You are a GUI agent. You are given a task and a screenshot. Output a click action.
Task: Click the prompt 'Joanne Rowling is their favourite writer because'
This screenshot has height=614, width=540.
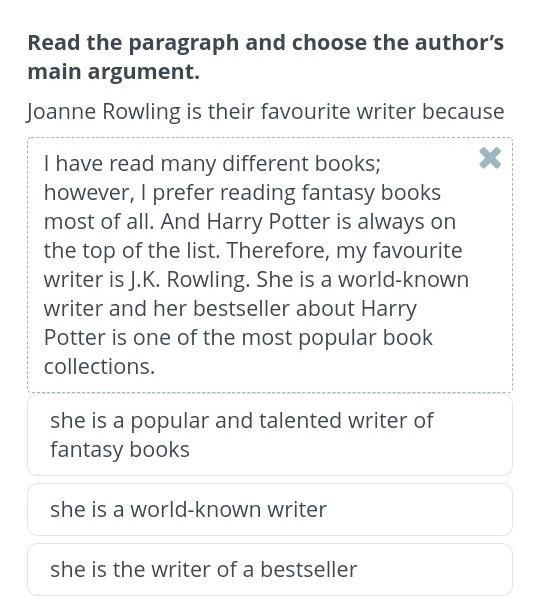265,112
